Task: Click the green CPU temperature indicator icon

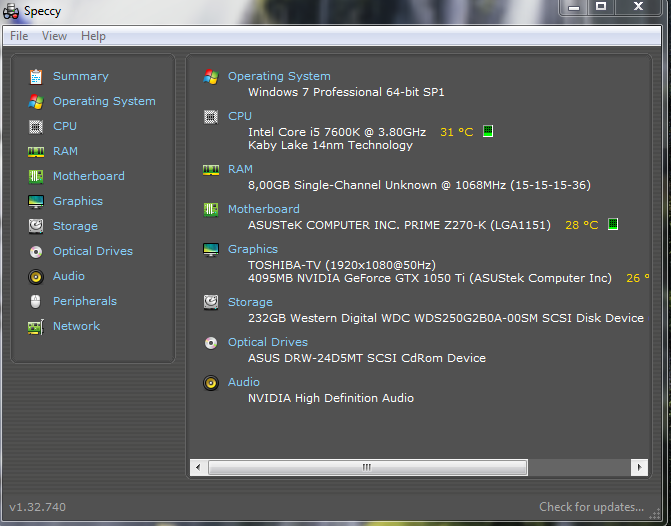Action: click(x=488, y=131)
